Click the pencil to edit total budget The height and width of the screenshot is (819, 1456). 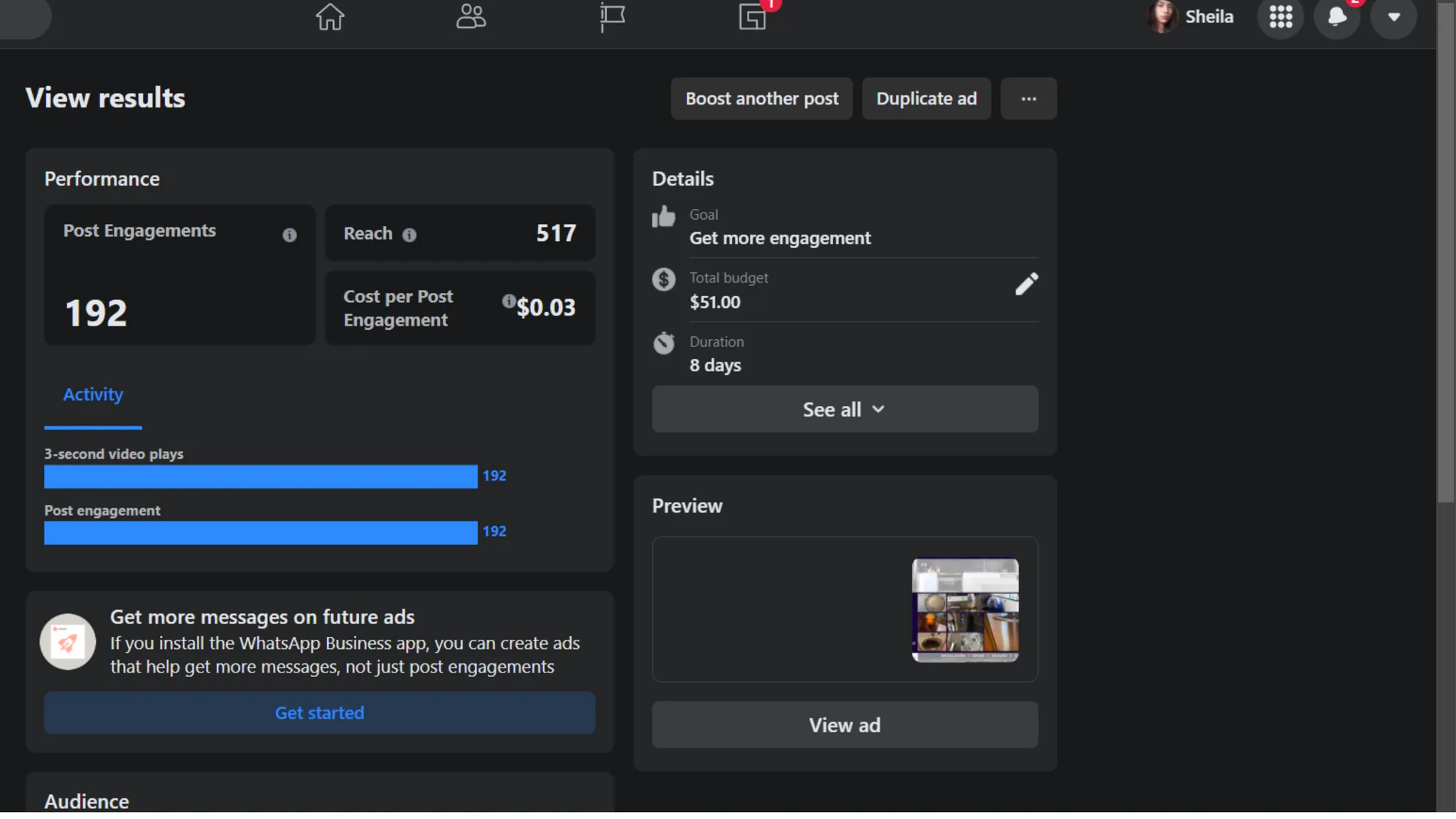1026,284
